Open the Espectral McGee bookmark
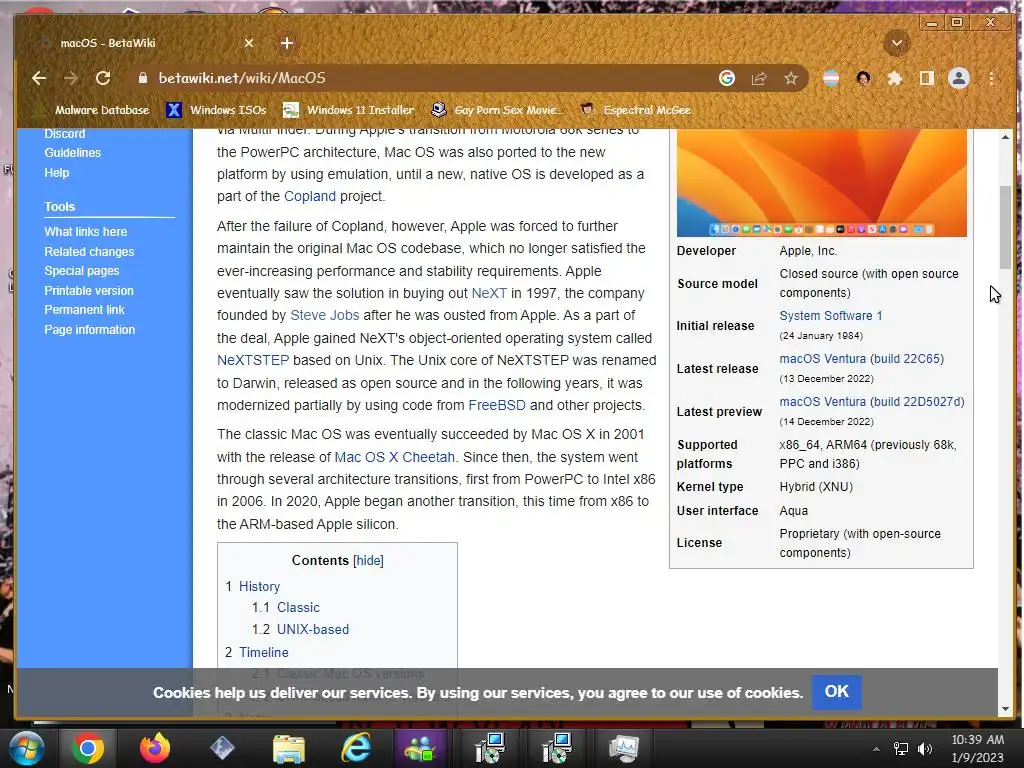 click(635, 110)
